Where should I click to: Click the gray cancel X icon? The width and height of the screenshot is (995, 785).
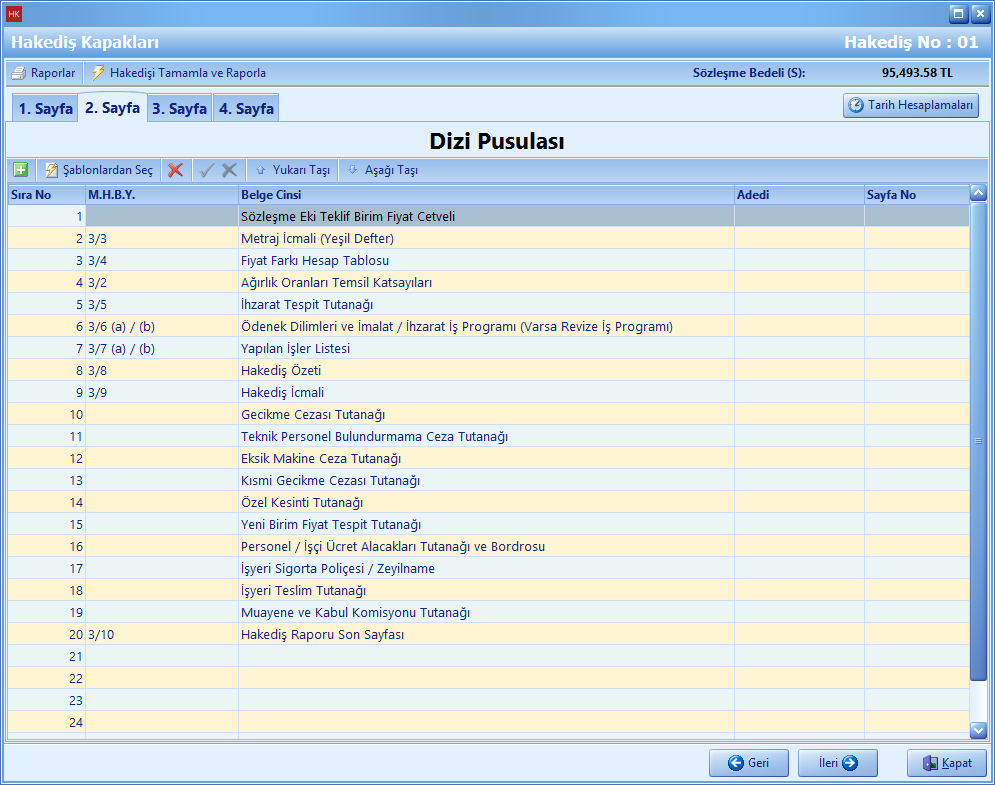coord(229,170)
